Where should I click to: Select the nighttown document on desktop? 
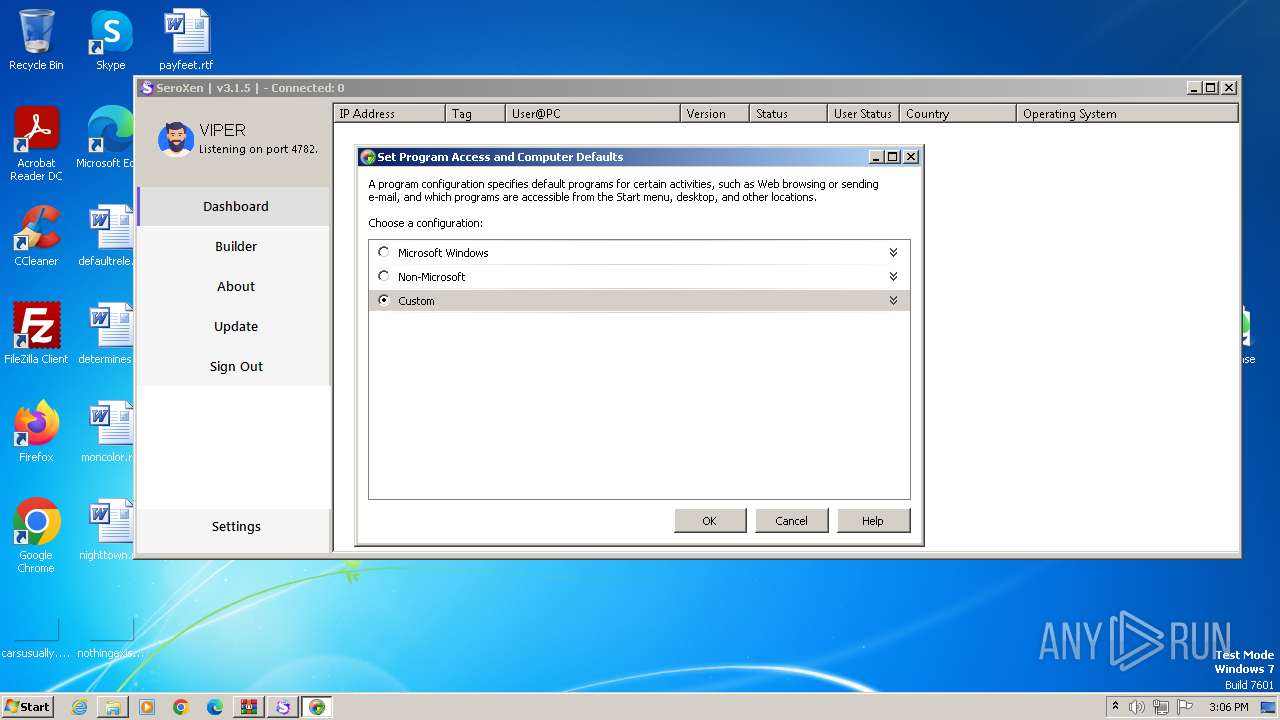[108, 530]
